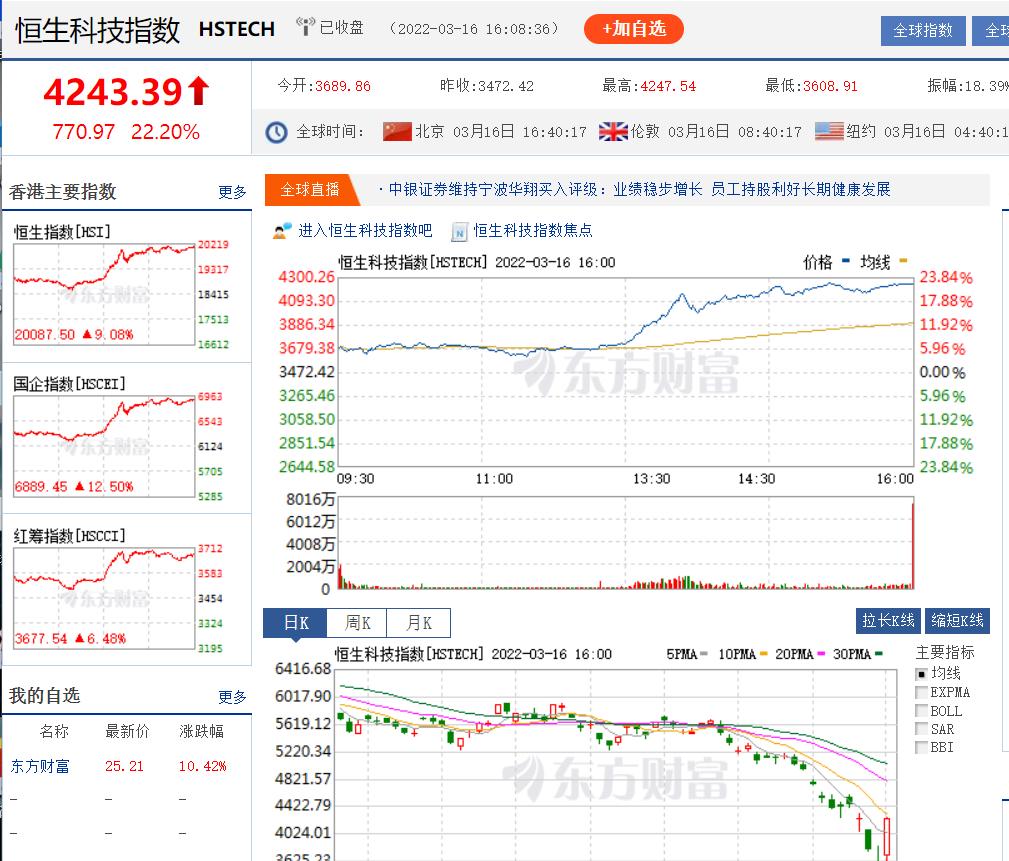Screen dimensions: 1009x861
Task: Open the 恒生指数[HSI] mini chart
Action: [x=104, y=295]
